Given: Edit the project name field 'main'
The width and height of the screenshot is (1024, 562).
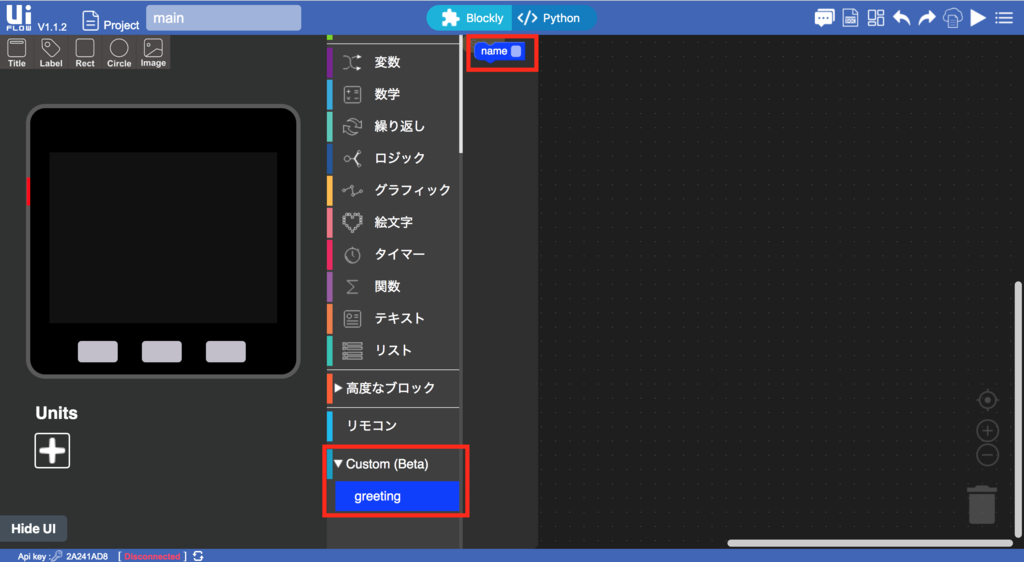Looking at the screenshot, I should [x=223, y=18].
